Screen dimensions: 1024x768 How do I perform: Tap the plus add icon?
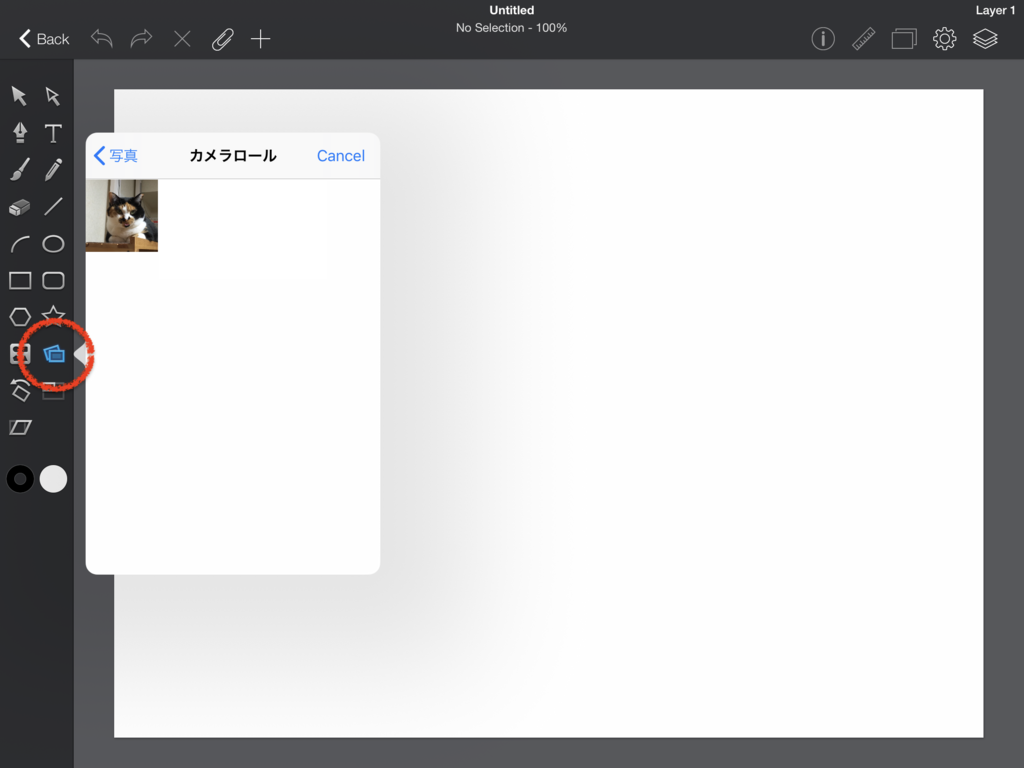pyautogui.click(x=261, y=39)
